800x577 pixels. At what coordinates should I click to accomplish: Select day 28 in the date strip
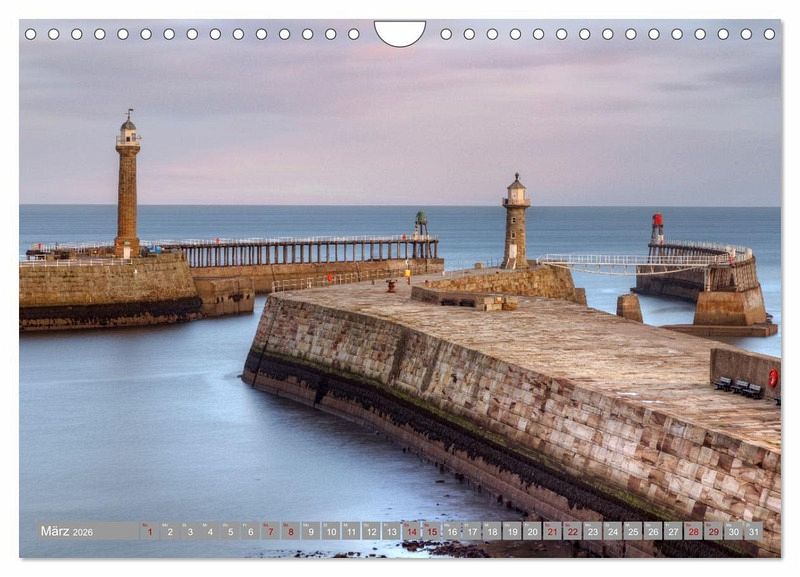tap(693, 531)
